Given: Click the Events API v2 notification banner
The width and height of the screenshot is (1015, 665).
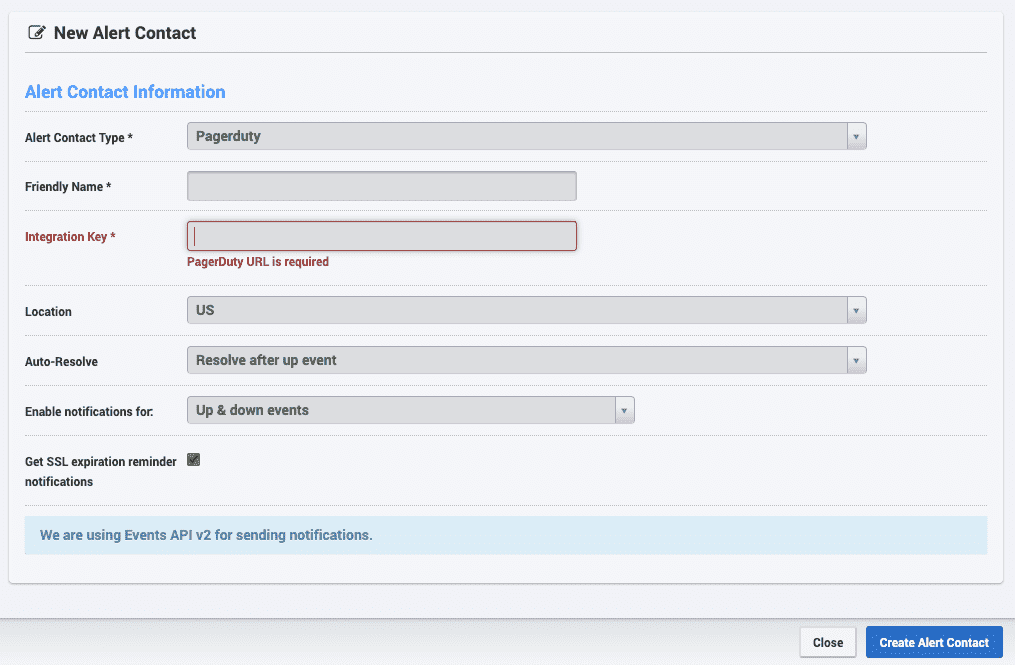Looking at the screenshot, I should [505, 535].
